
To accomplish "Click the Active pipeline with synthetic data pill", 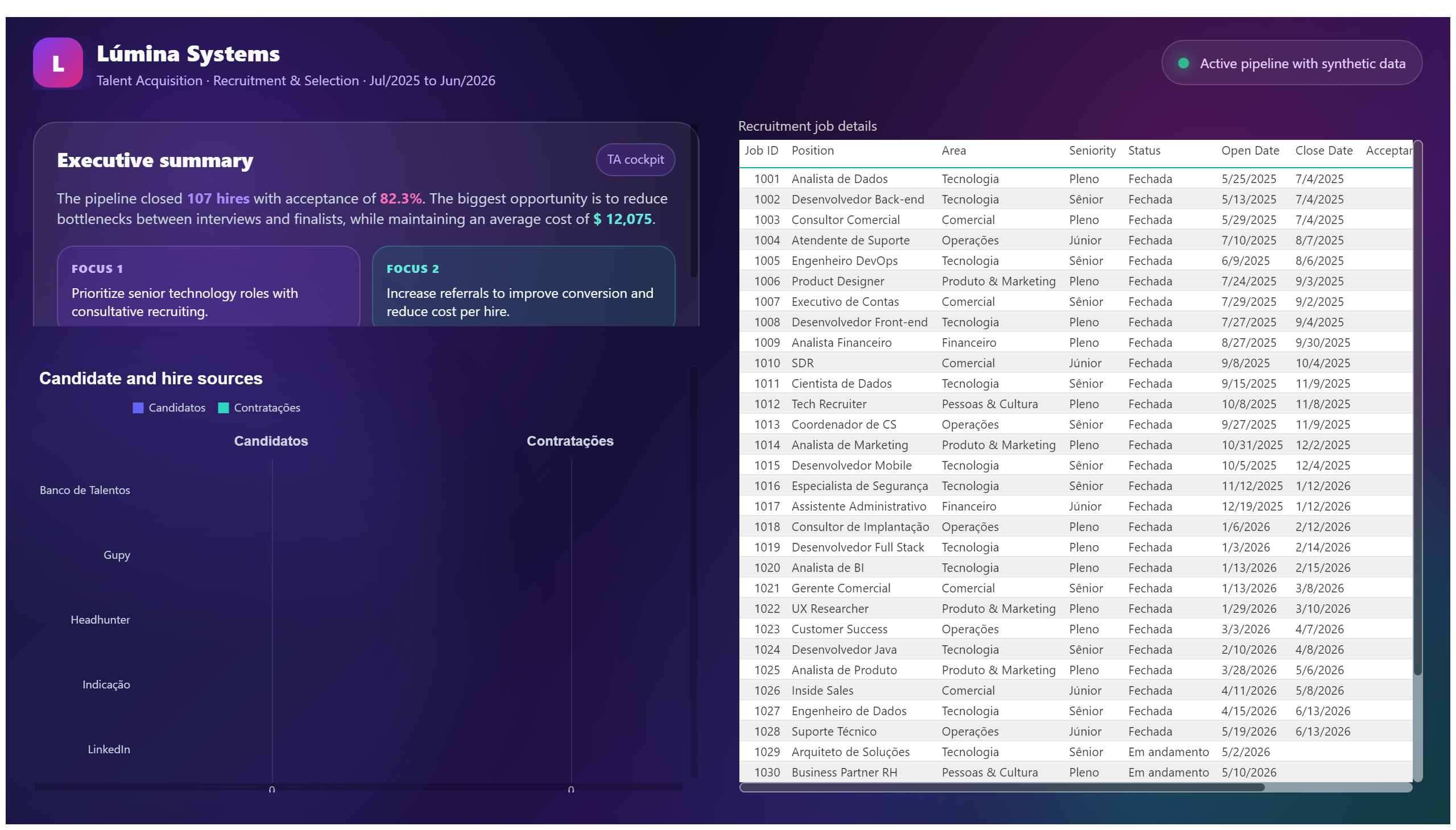I will tap(1290, 63).
